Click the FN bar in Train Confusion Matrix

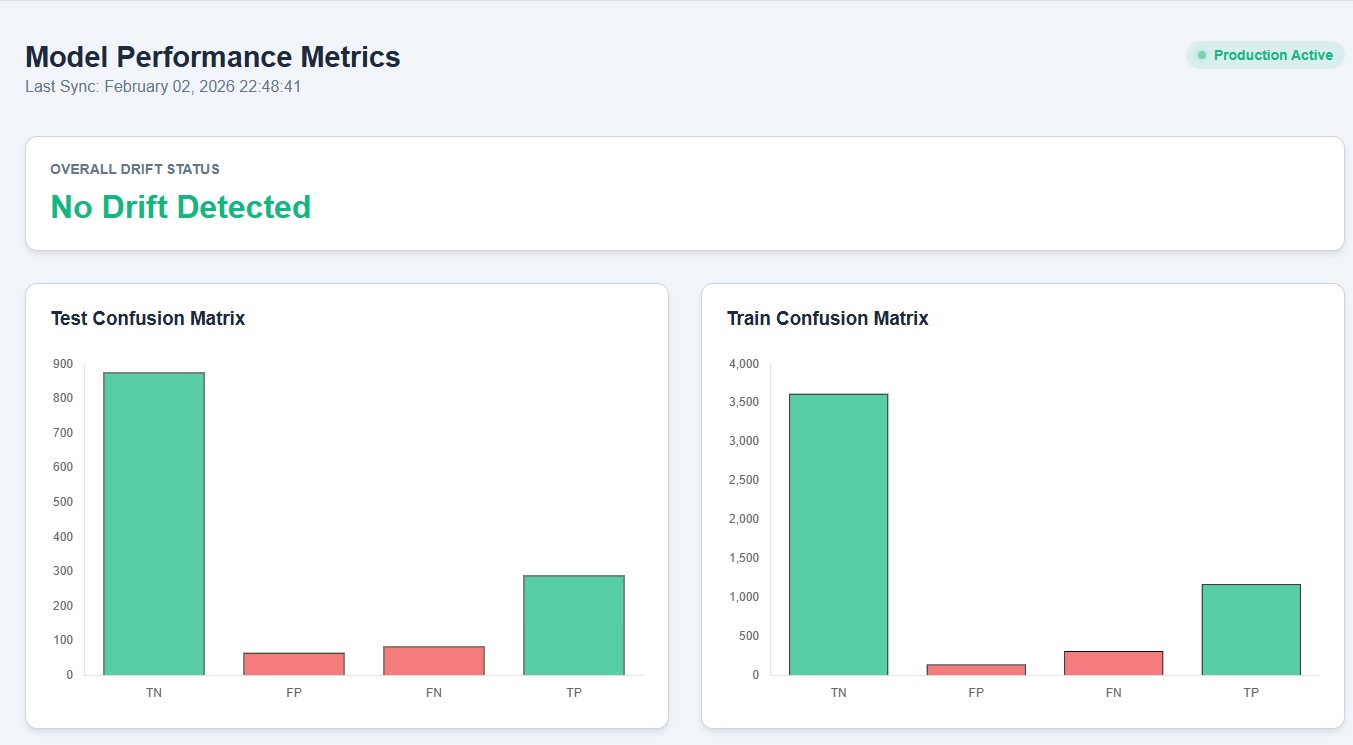tap(1113, 663)
